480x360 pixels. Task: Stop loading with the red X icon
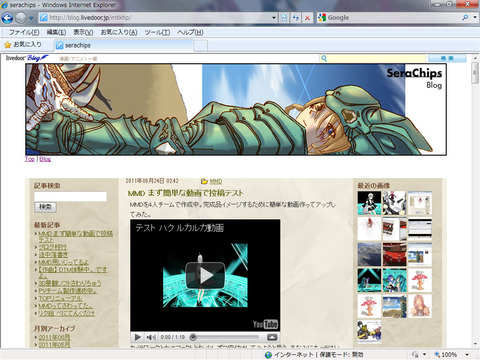(x=307, y=18)
